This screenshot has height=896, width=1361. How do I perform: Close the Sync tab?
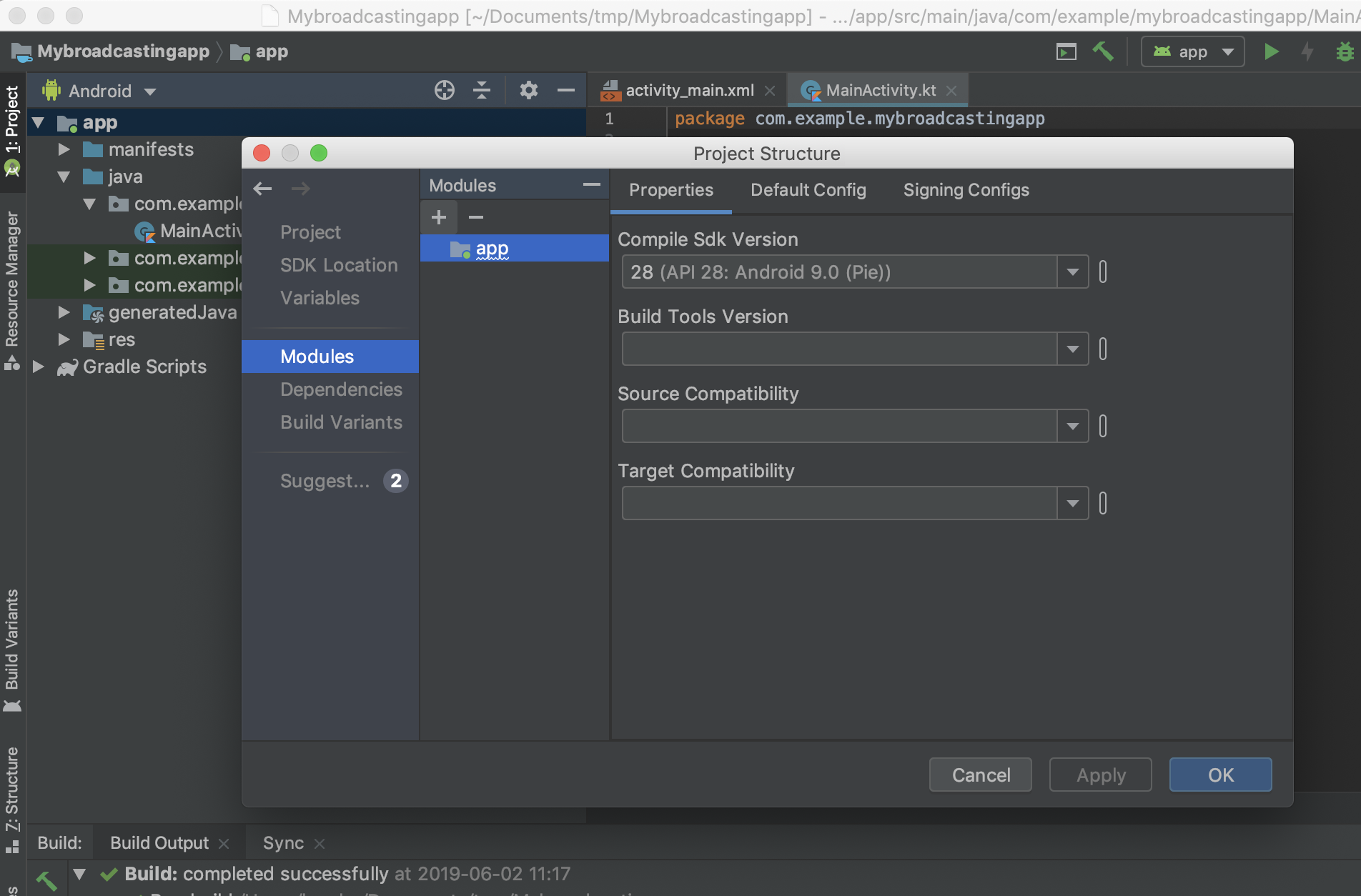pos(320,844)
